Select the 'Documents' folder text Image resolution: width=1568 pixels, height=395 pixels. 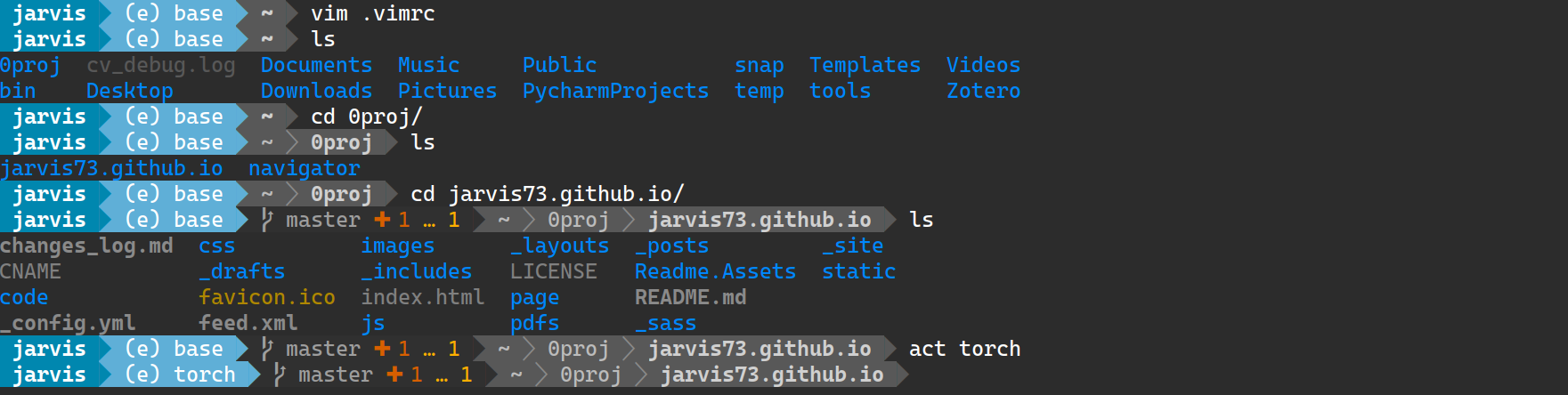(316, 66)
